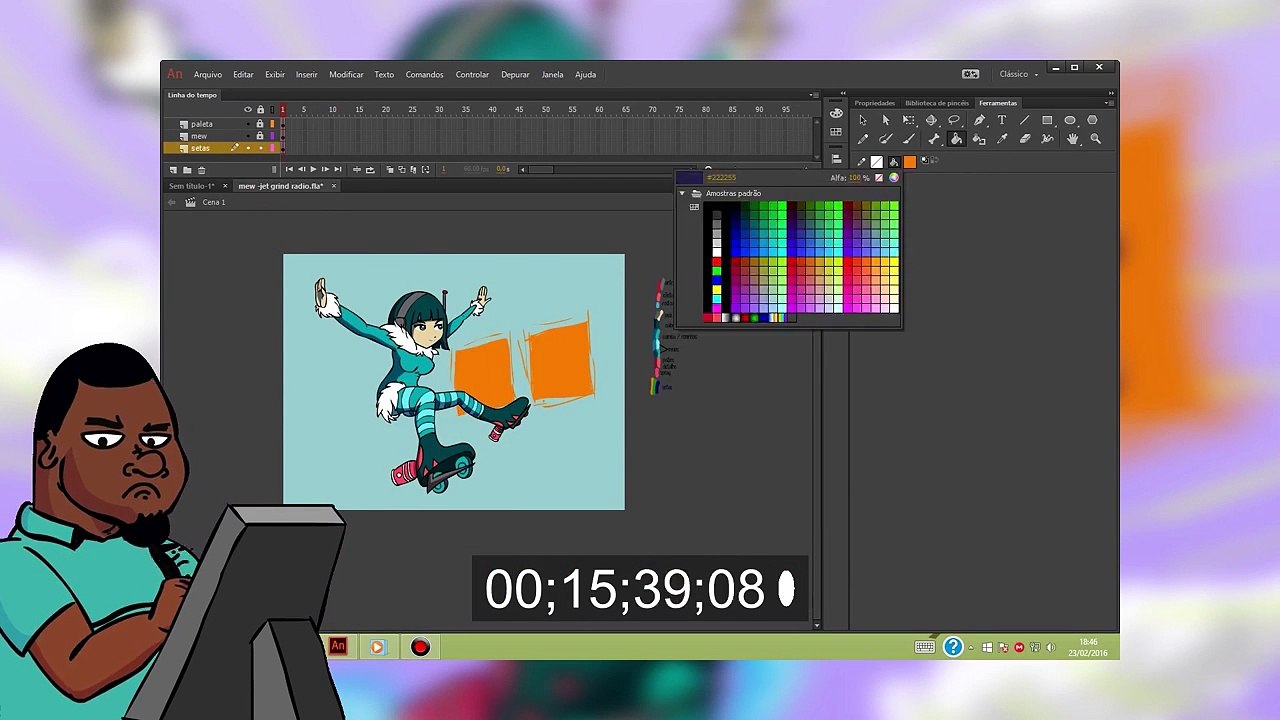Select the Eraser tool
This screenshot has height=720, width=1280.
tap(1025, 139)
